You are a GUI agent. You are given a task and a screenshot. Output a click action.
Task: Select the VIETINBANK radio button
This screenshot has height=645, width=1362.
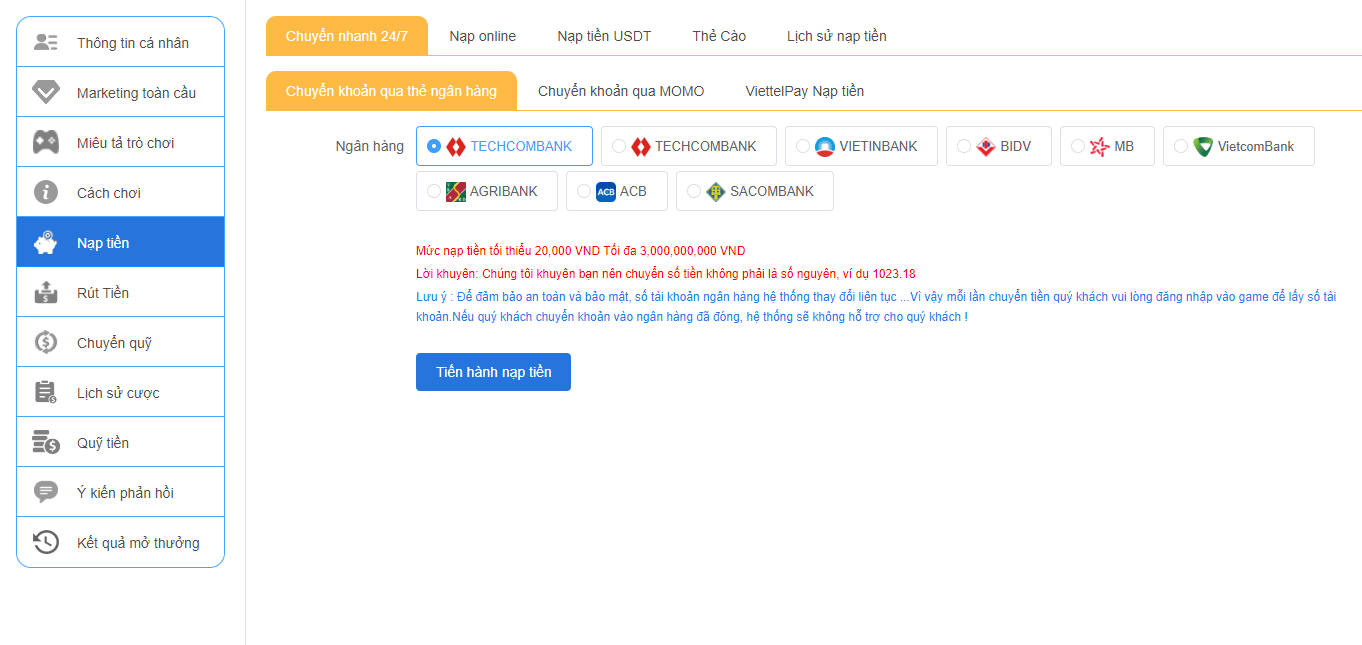click(803, 146)
